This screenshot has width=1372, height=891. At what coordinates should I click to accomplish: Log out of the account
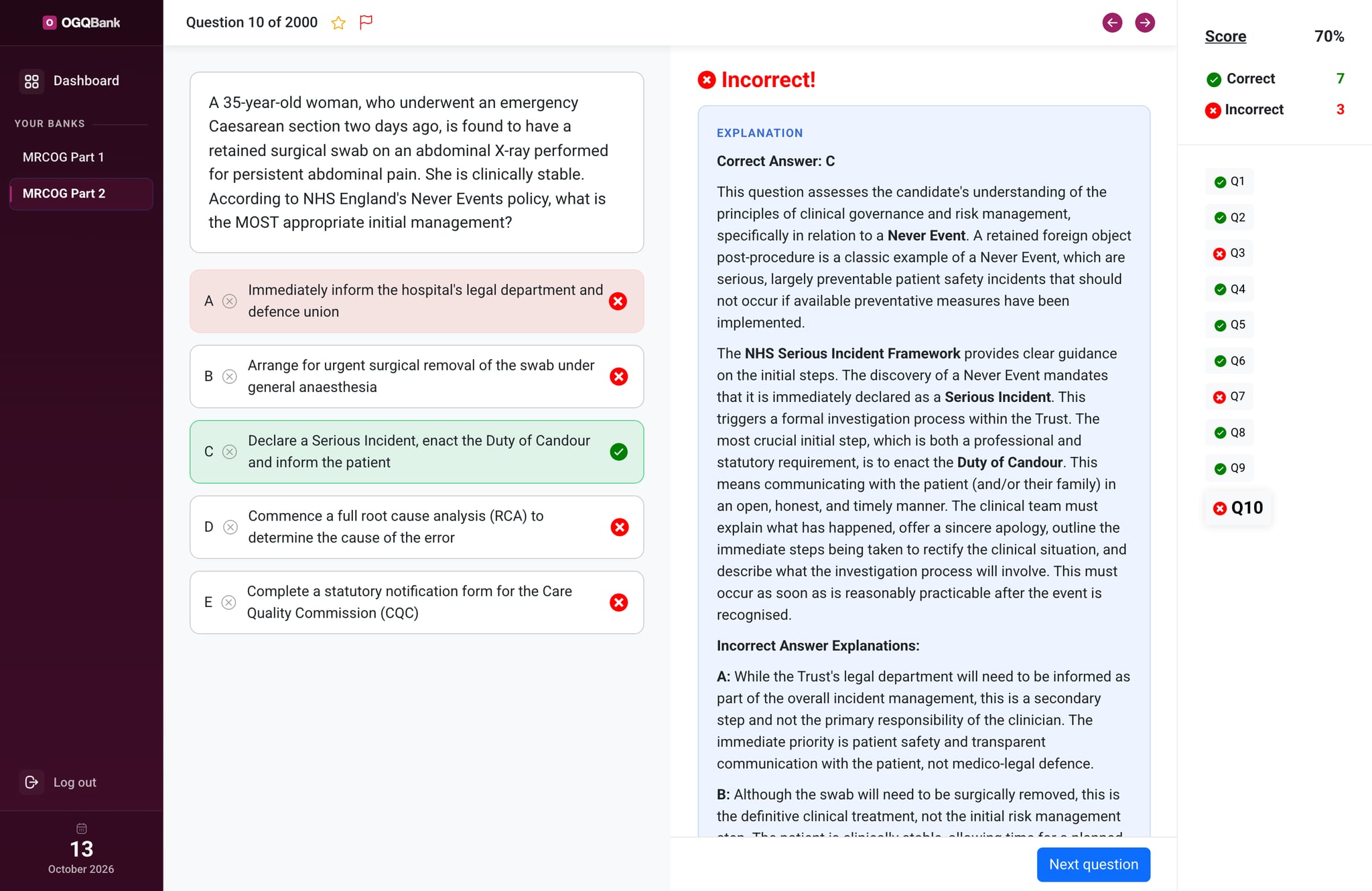[59, 782]
